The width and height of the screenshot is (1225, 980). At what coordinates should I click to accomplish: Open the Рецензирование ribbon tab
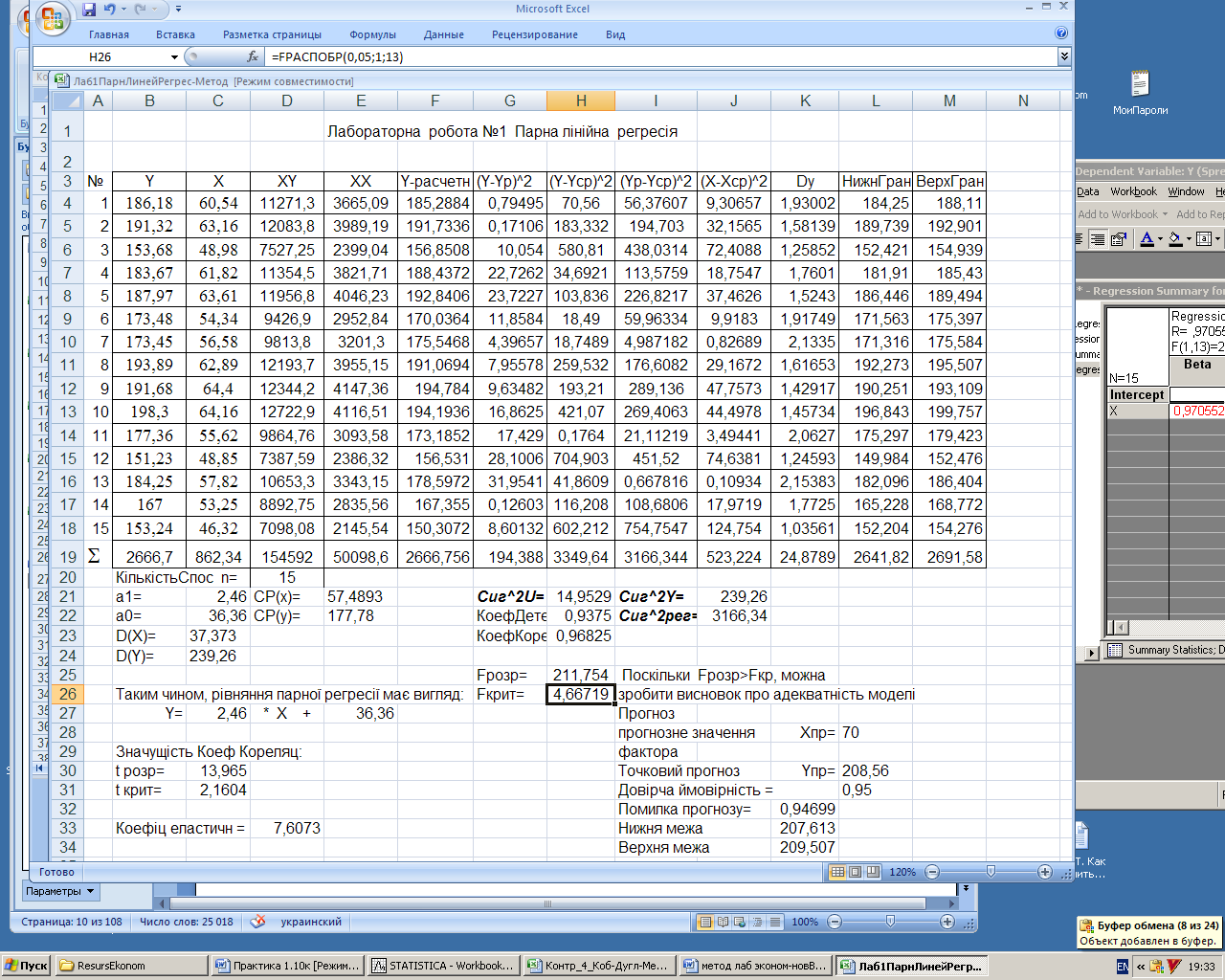tap(535, 34)
